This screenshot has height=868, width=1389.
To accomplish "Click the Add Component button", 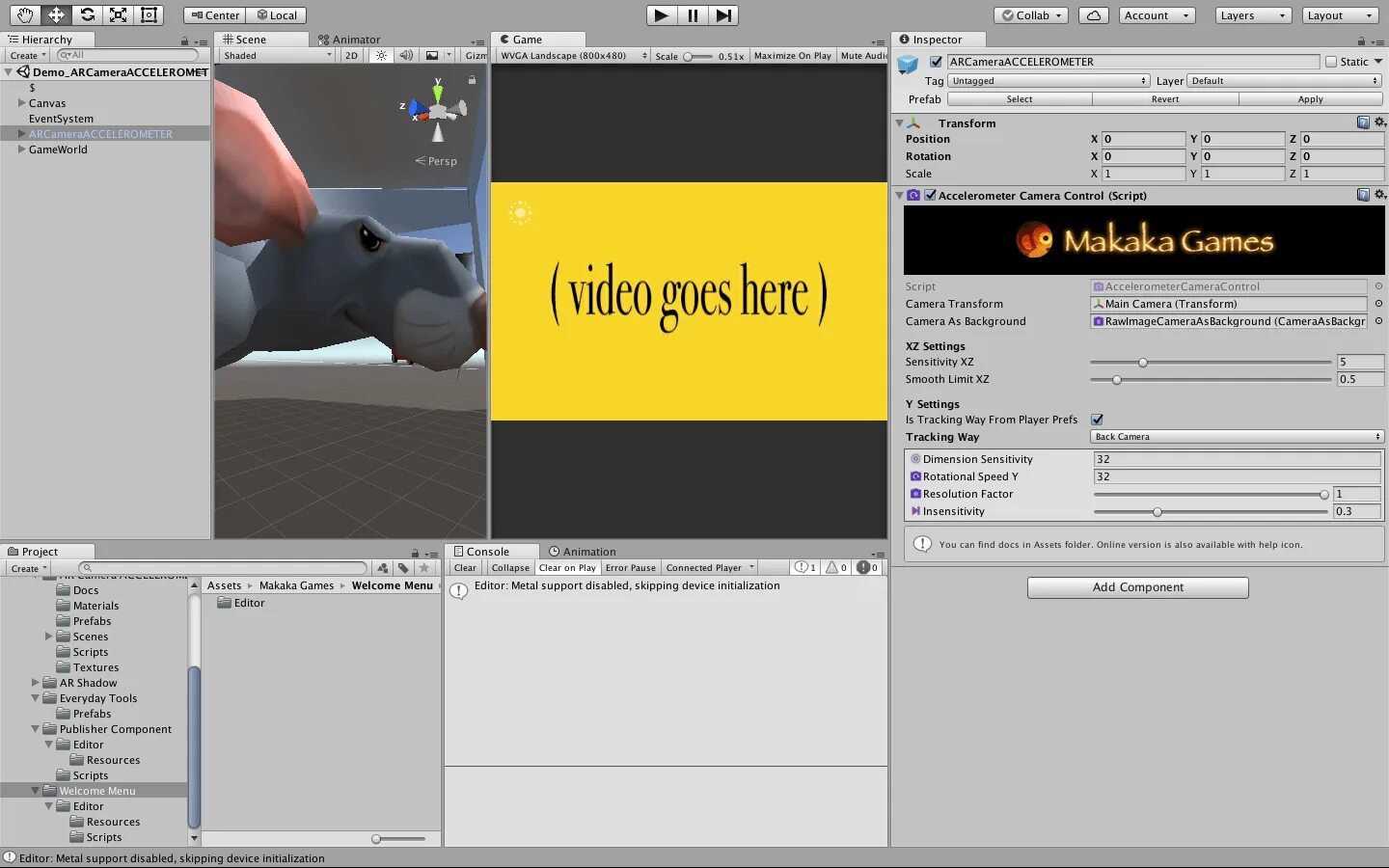I will (1138, 587).
